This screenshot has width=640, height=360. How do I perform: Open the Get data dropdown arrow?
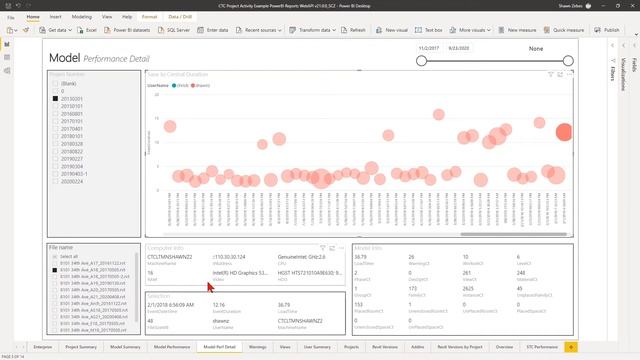[x=70, y=30]
